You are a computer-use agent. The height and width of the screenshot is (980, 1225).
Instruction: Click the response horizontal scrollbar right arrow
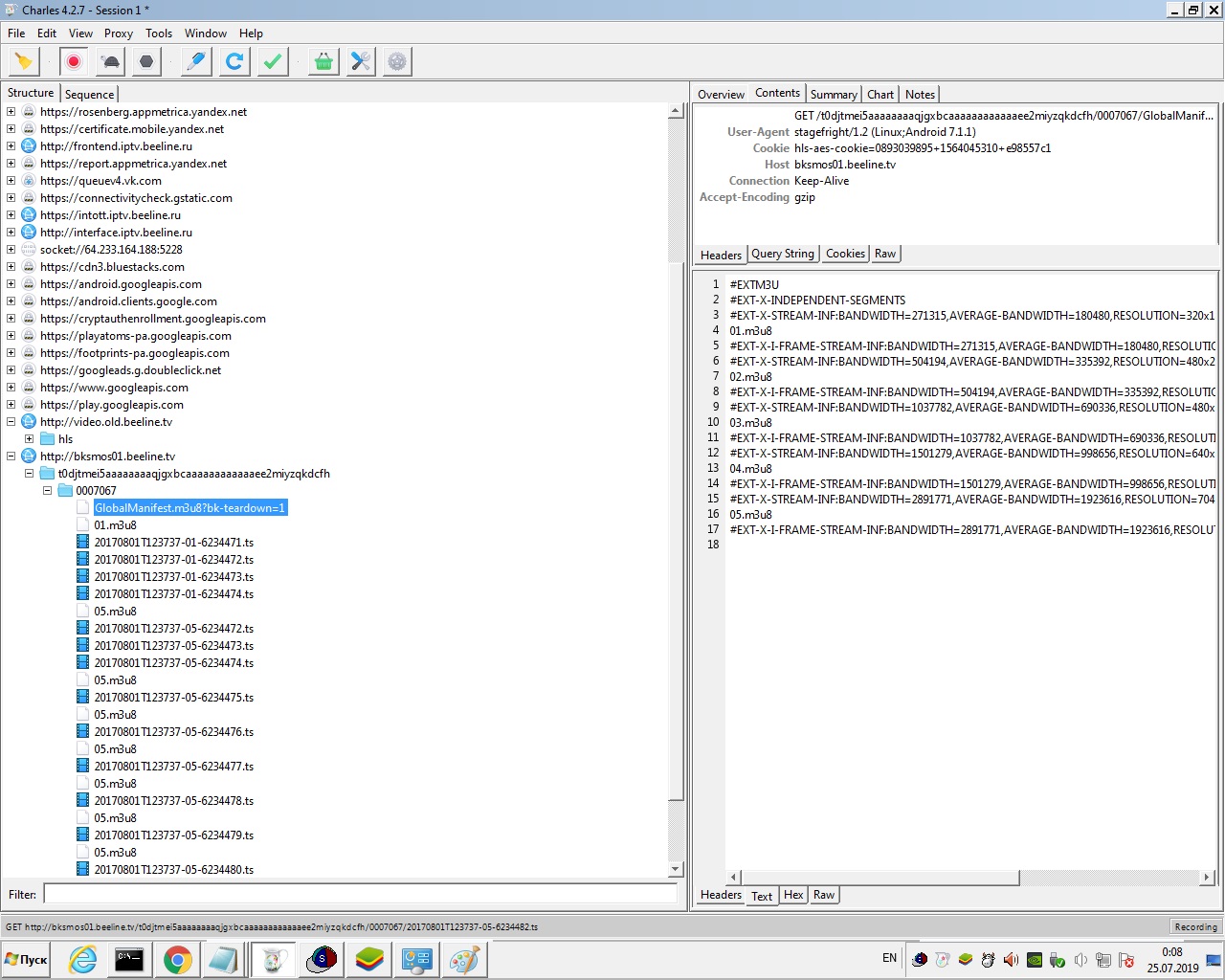1207,878
